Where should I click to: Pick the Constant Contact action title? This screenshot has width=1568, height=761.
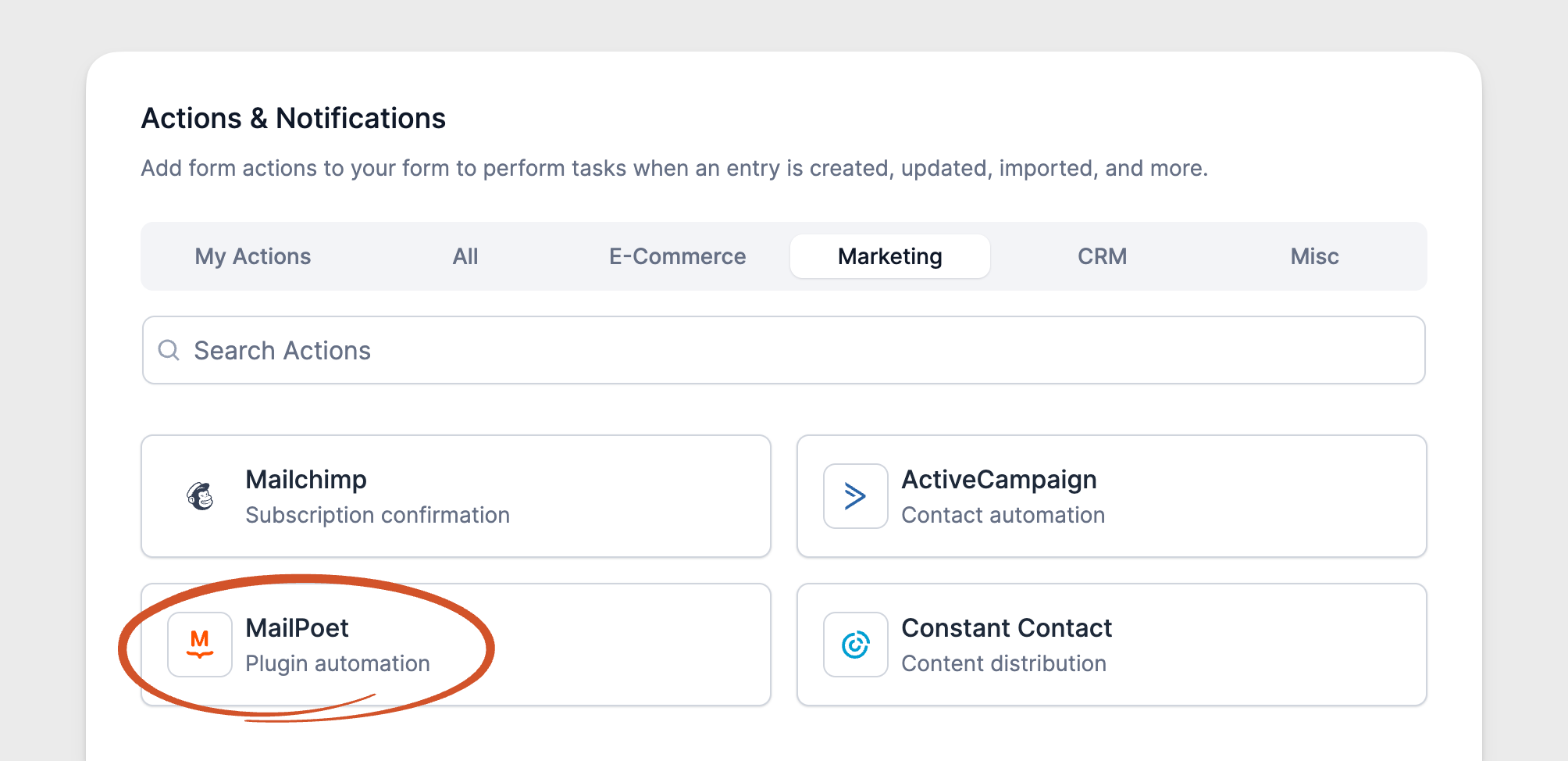1007,627
